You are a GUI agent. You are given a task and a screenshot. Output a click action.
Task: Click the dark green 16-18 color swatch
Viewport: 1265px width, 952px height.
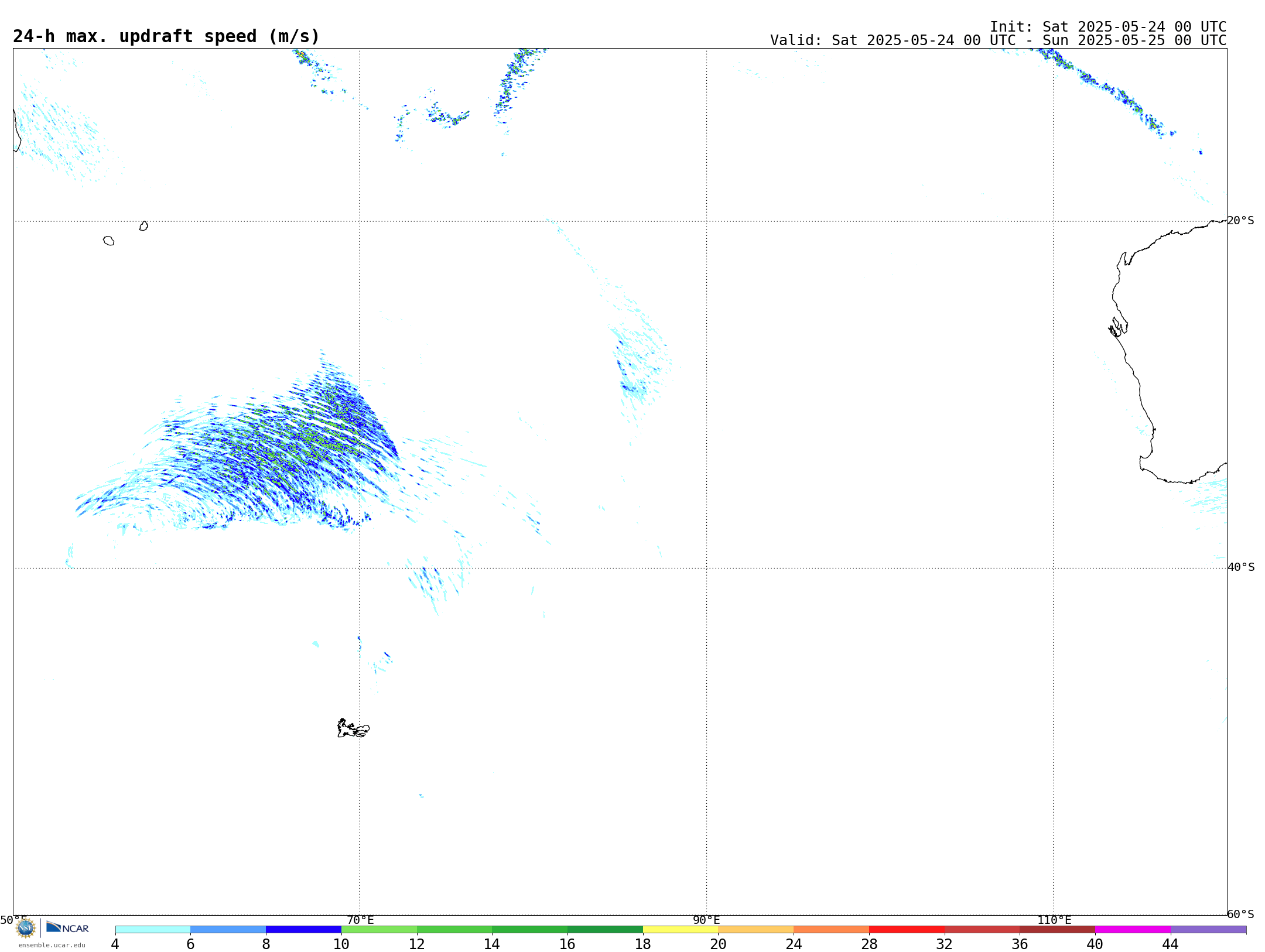(x=605, y=930)
